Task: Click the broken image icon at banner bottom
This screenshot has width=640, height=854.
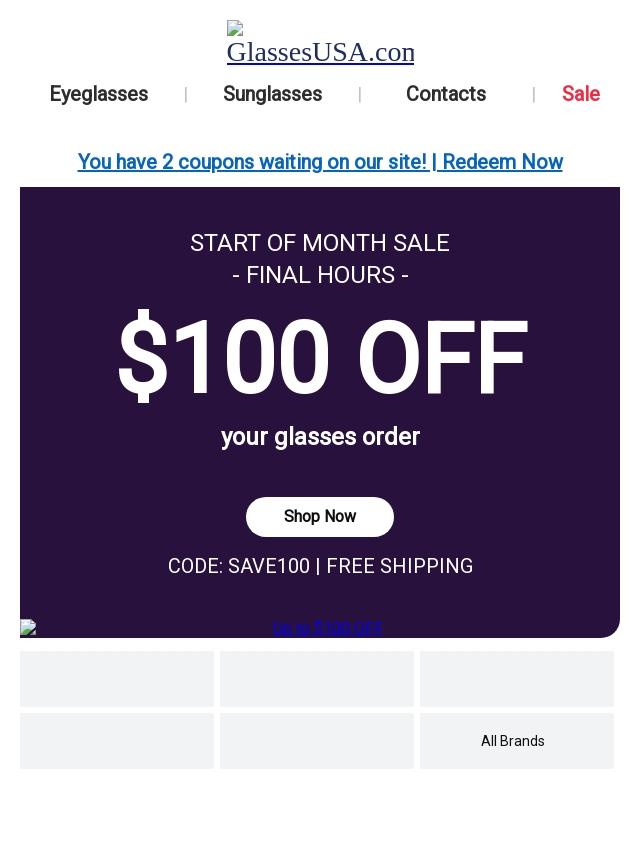Action: coord(28,627)
